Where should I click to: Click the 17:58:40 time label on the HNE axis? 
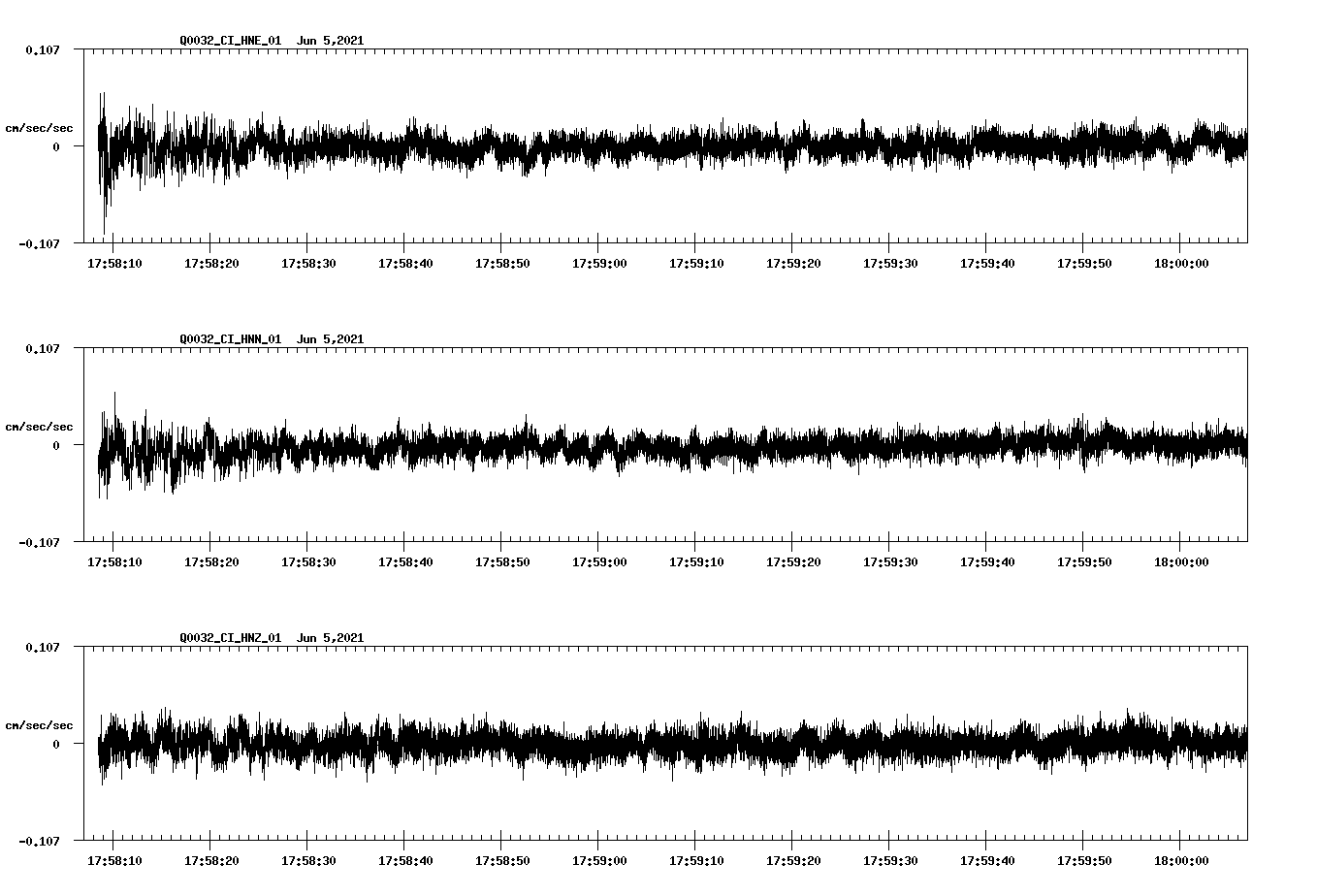click(405, 263)
